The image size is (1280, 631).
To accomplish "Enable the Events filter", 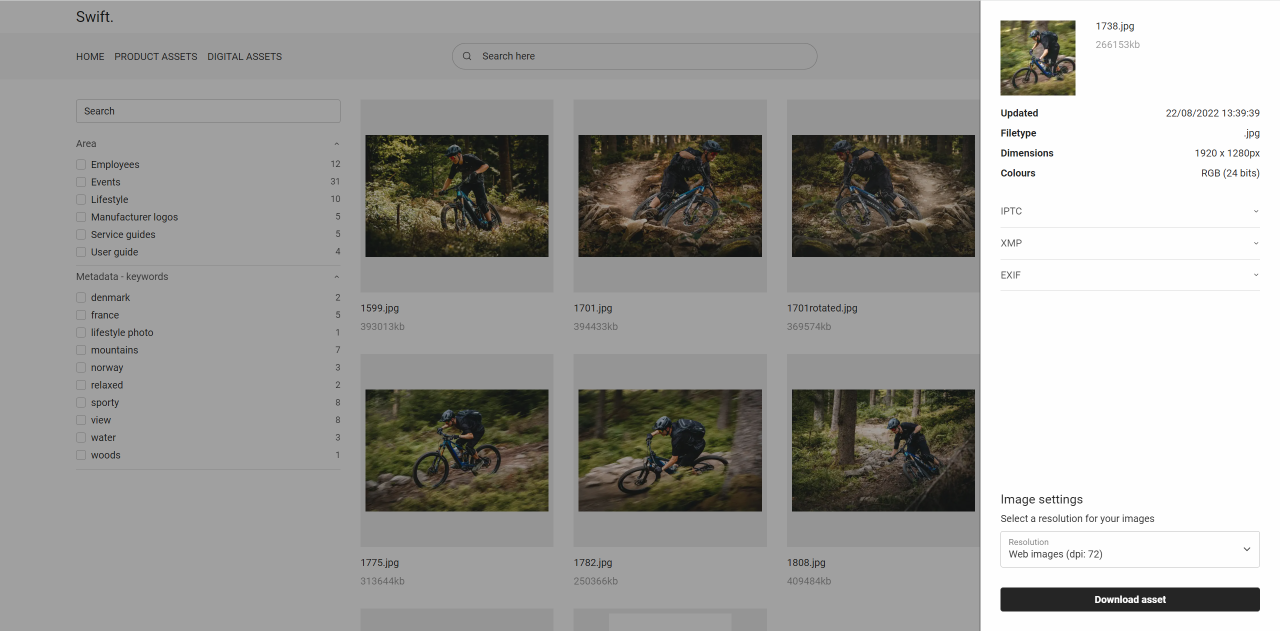I will [80, 181].
